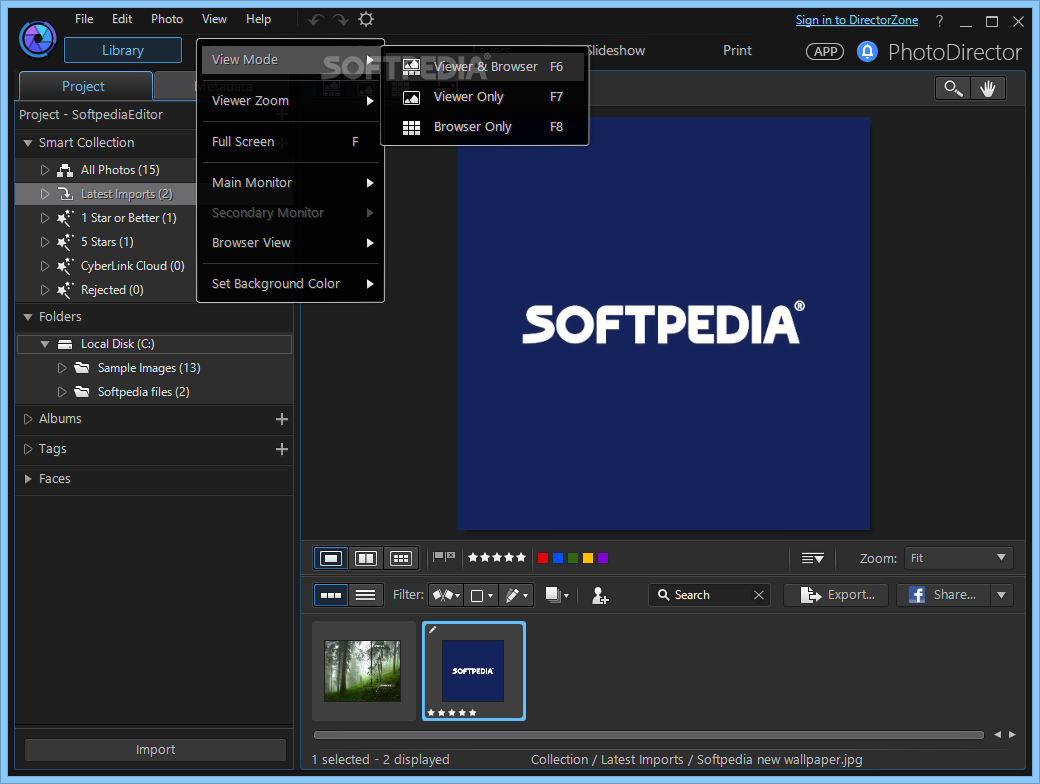
Task: Open the flag filter dropdown
Action: [446, 596]
